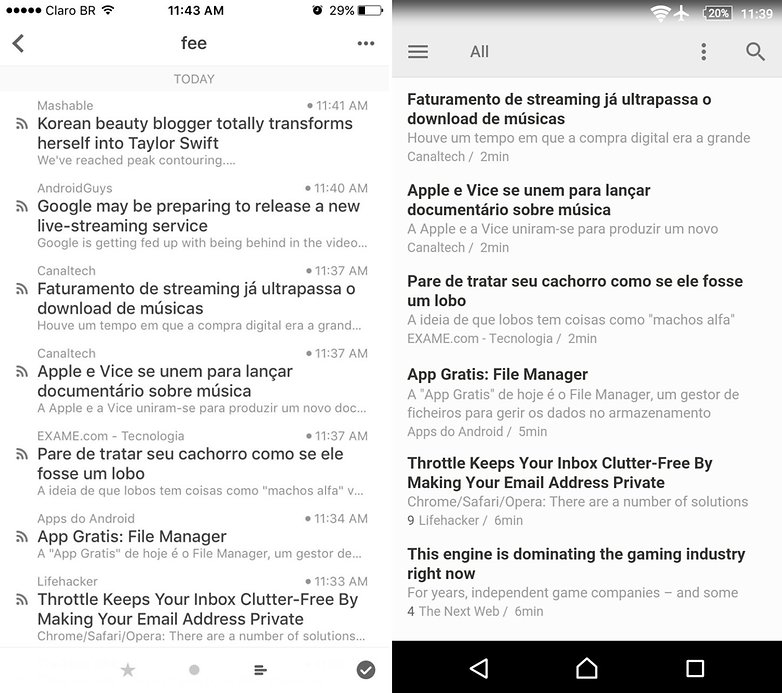Tap the Android home navigation button
The width and height of the screenshot is (782, 693).
click(x=586, y=669)
